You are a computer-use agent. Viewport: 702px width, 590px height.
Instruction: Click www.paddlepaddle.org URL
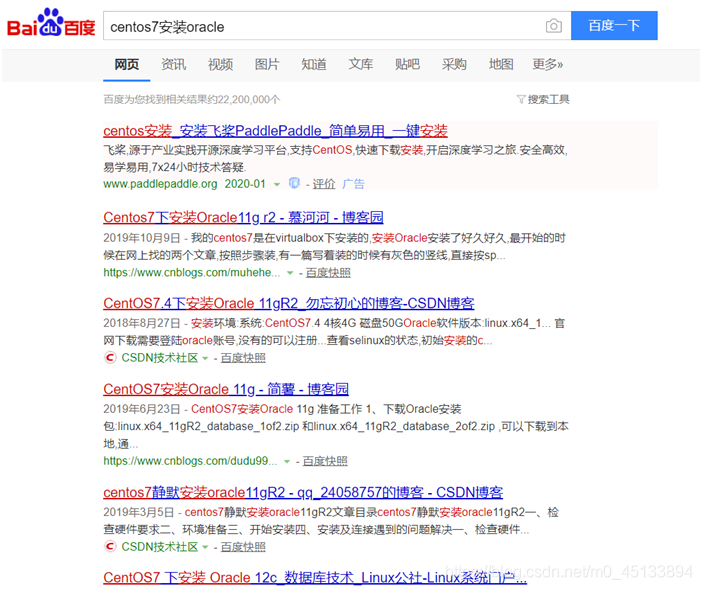[160, 184]
